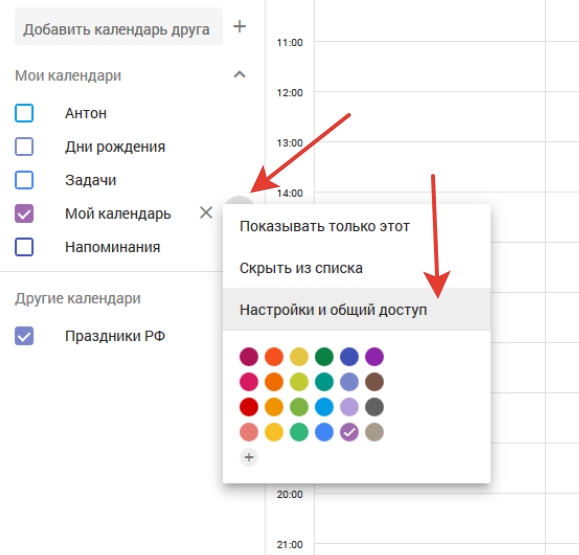This screenshot has height=555, width=579.
Task: Disable the Праздники РФ calendar checkbox
Action: (x=24, y=336)
